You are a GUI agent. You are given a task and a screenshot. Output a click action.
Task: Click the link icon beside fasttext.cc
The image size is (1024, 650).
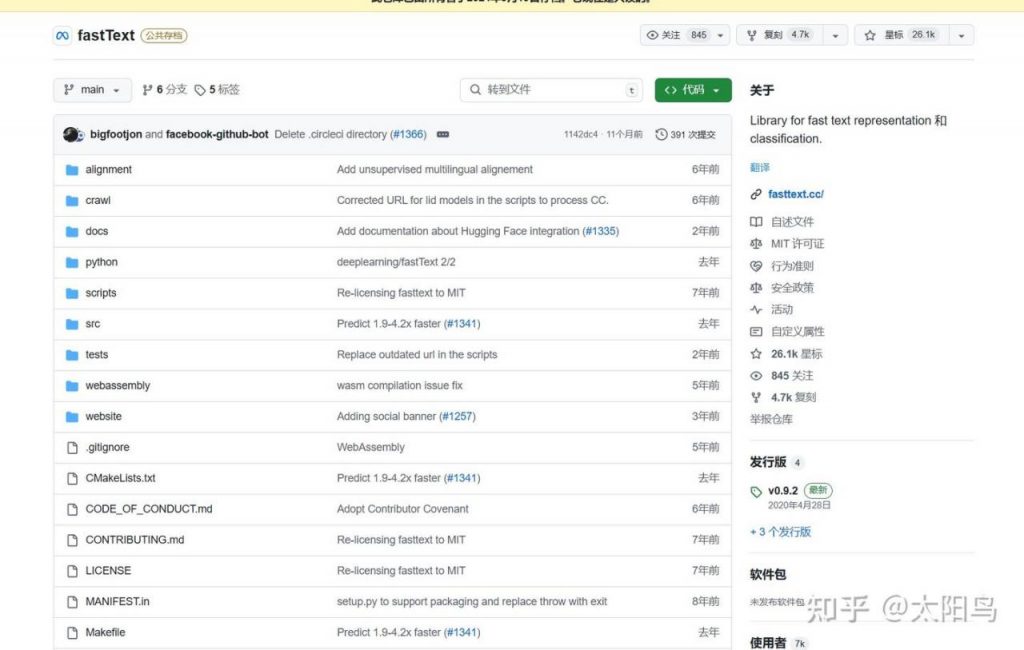(756, 194)
